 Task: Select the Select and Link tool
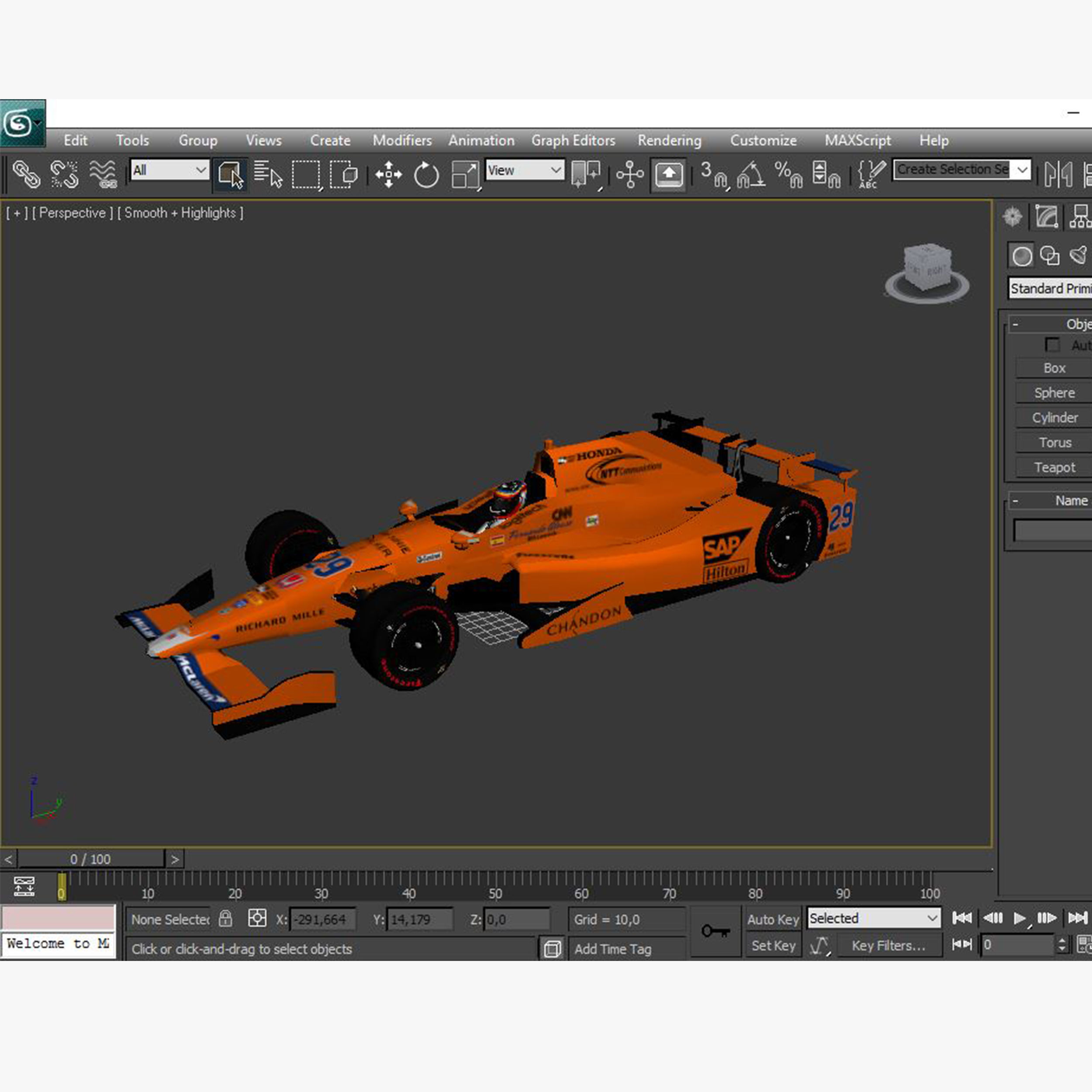coord(26,174)
